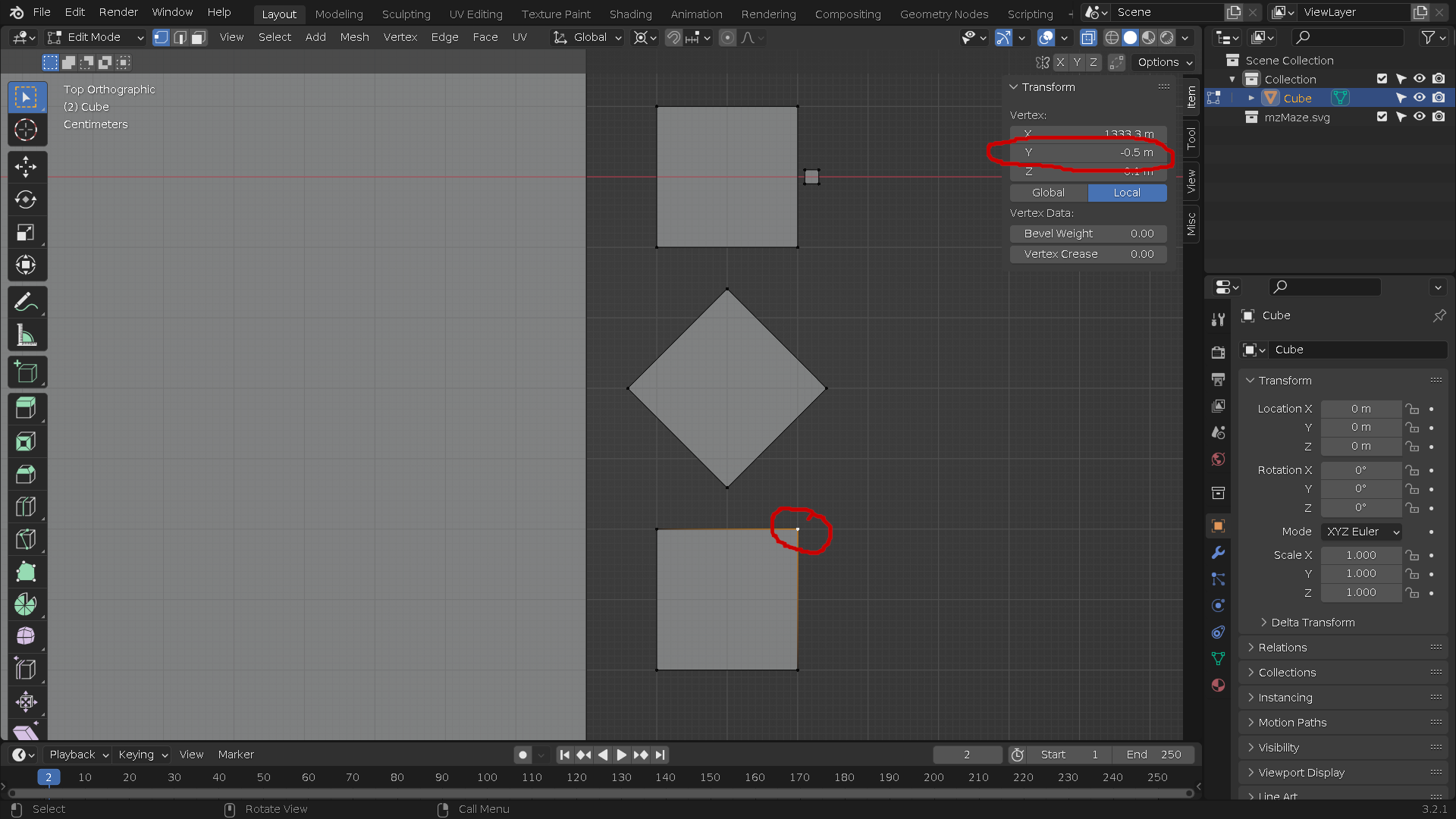
Task: Select the Annotate tool
Action: pyautogui.click(x=27, y=302)
